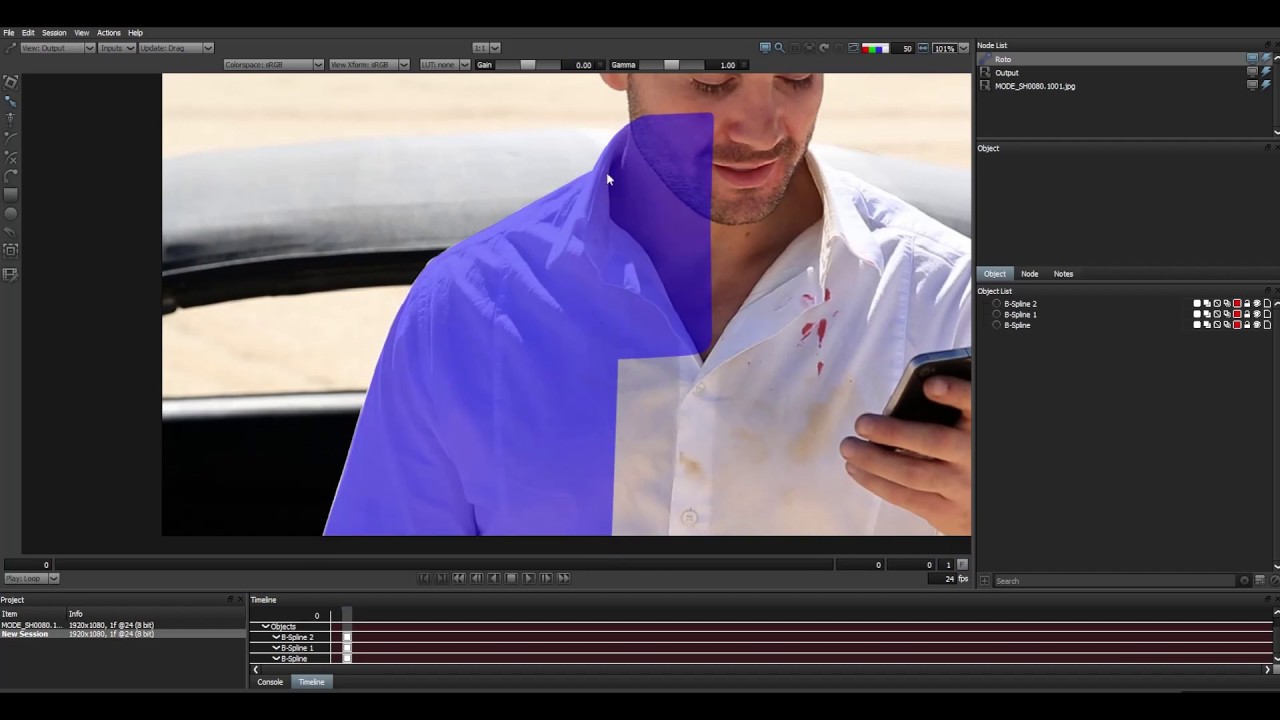This screenshot has width=1280, height=720.
Task: Select the Tracker tool
Action: pyautogui.click(x=11, y=250)
